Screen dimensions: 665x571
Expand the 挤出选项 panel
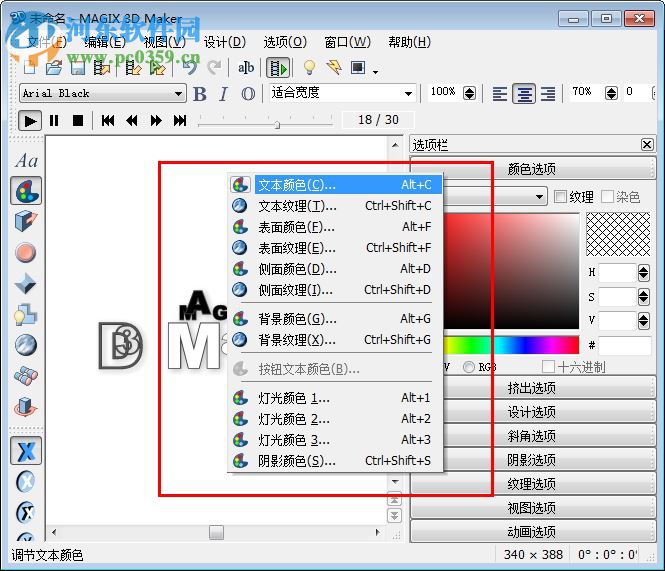coord(533,388)
